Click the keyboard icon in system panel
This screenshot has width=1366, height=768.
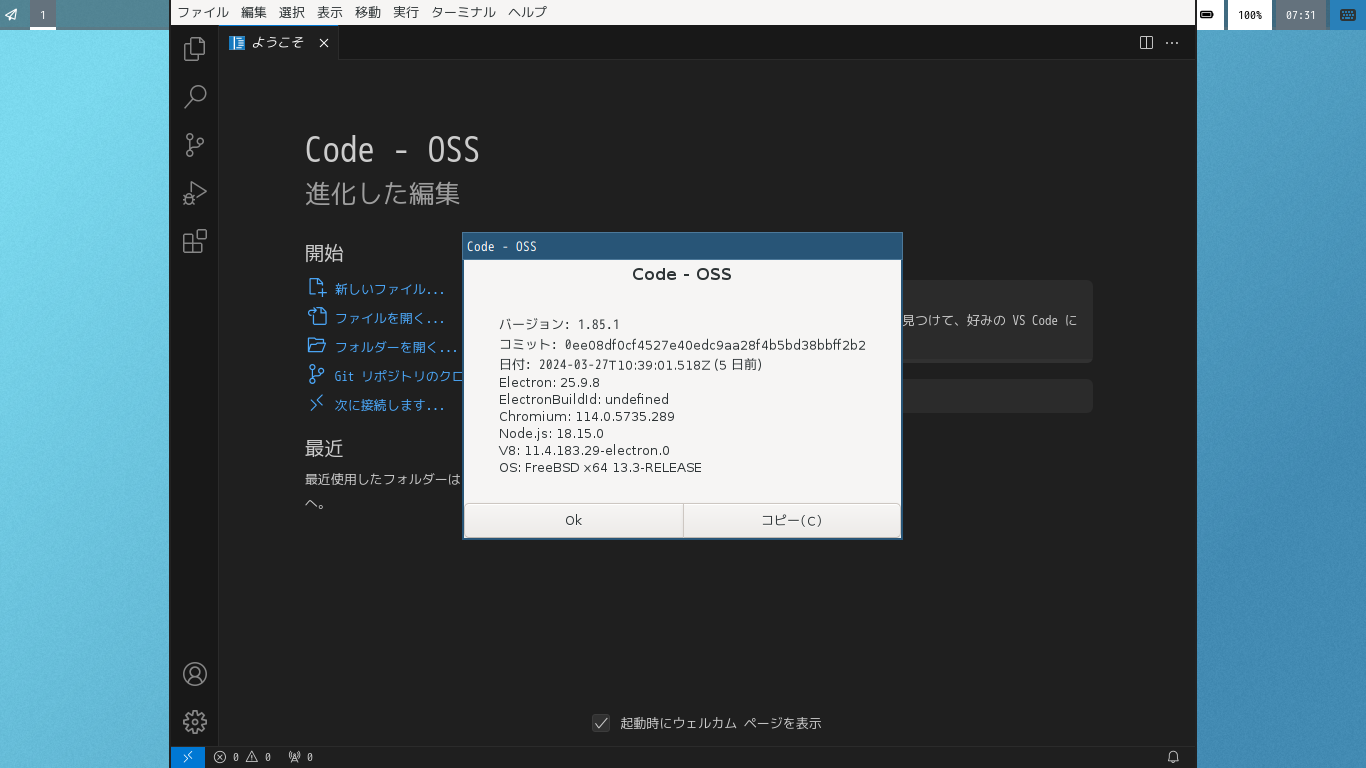[x=1348, y=15]
